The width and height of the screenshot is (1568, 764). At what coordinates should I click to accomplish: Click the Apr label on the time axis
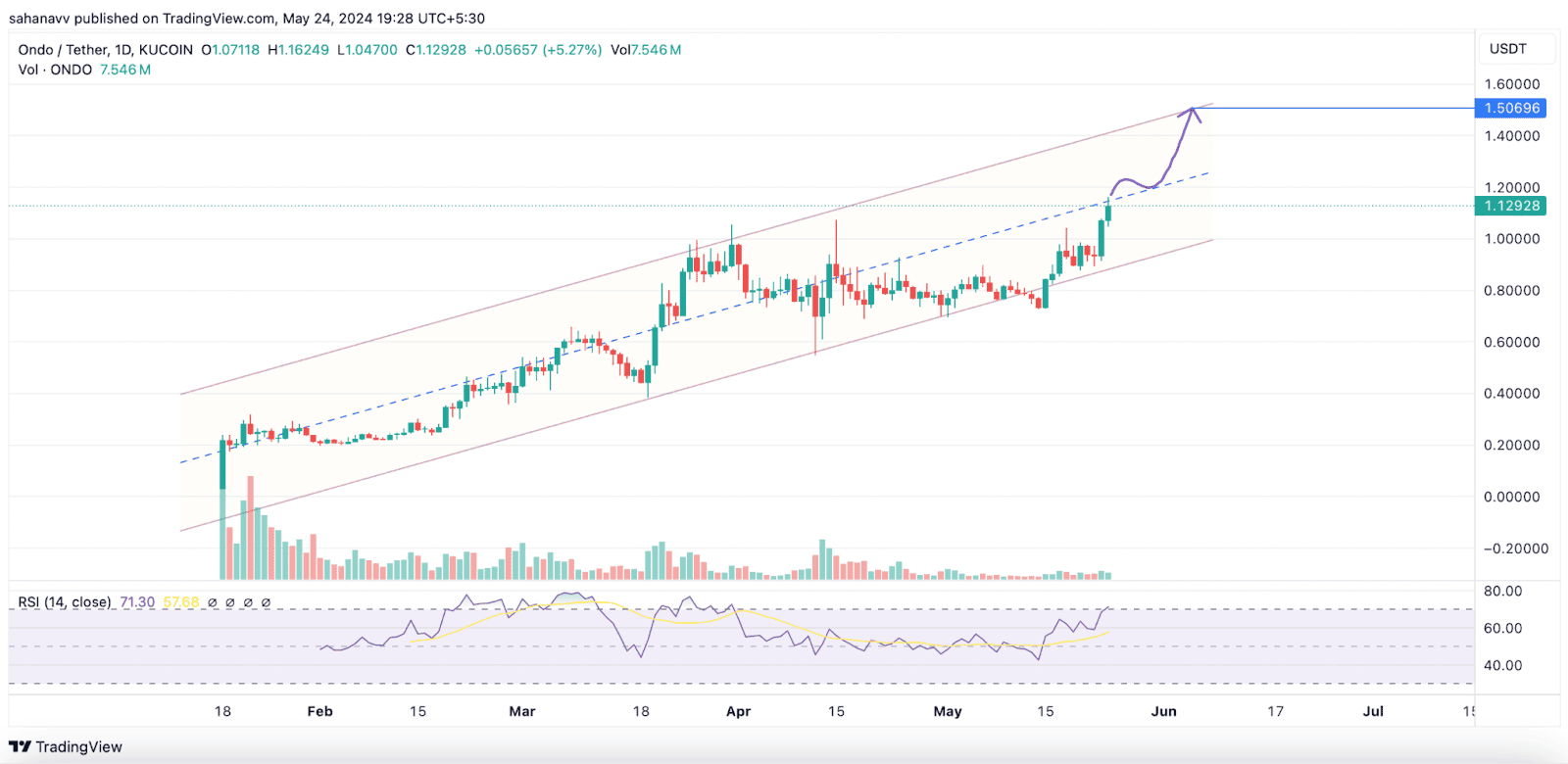click(738, 711)
